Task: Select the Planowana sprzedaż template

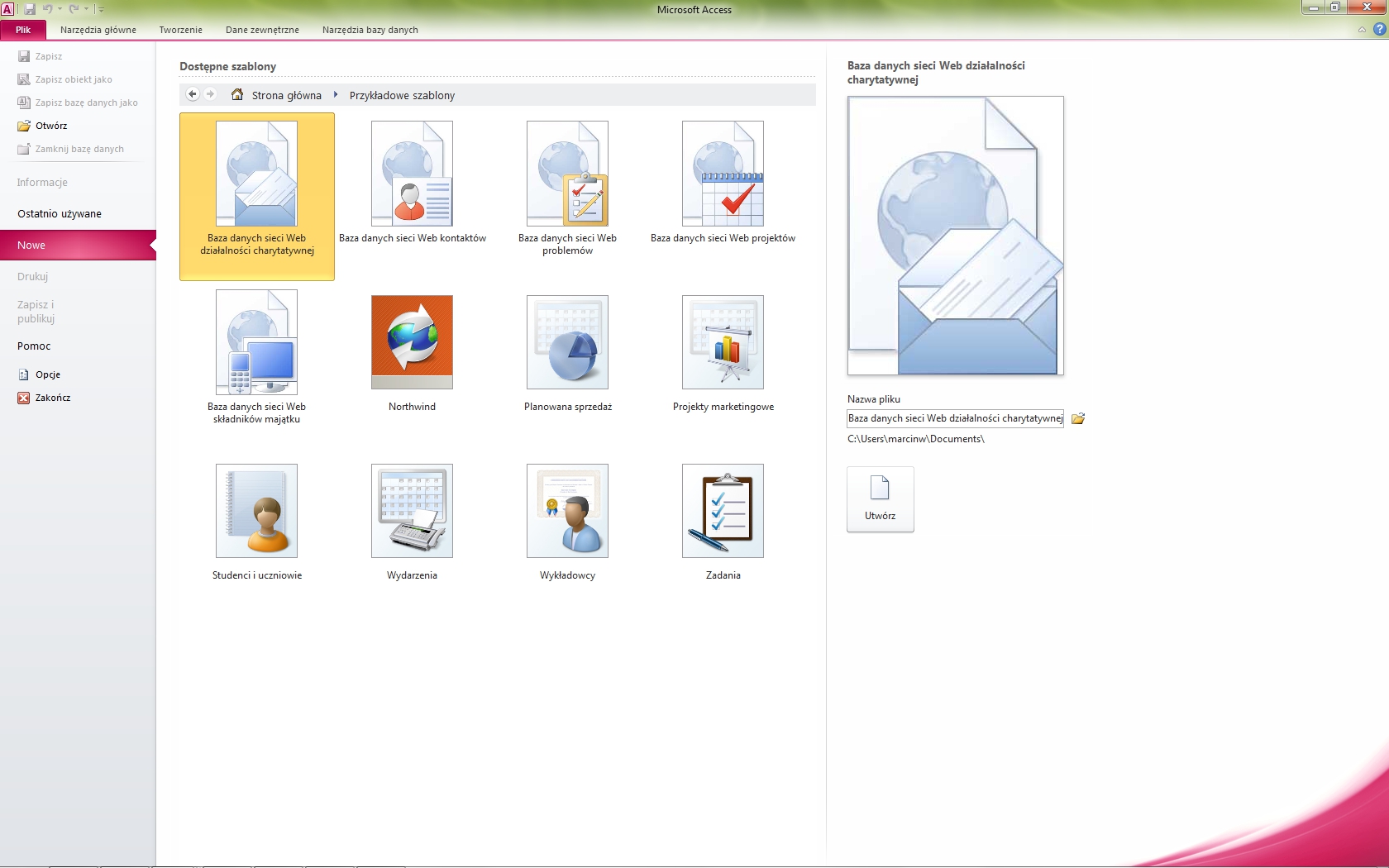Action: [x=567, y=342]
